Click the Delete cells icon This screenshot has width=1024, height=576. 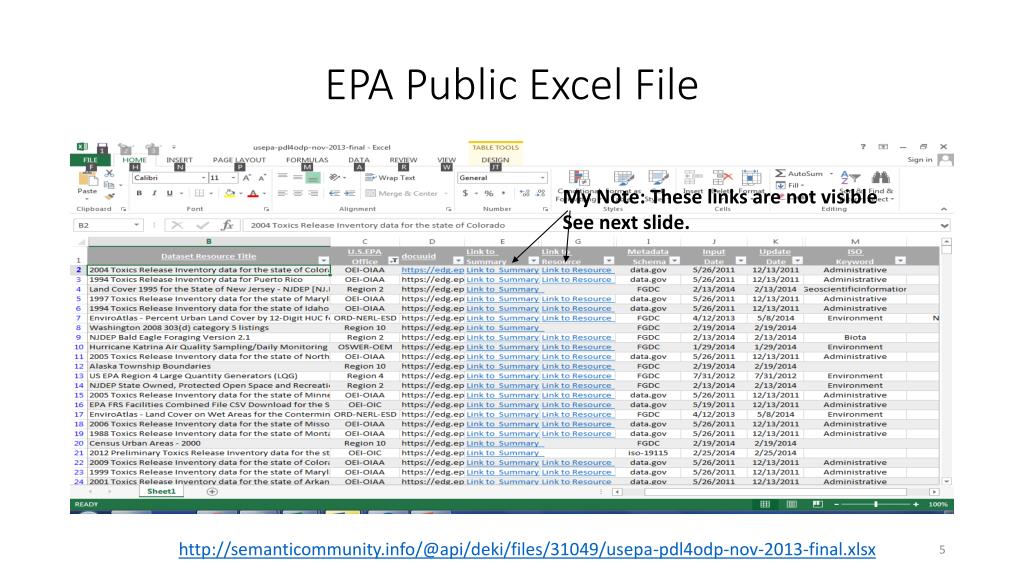pyautogui.click(x=722, y=178)
